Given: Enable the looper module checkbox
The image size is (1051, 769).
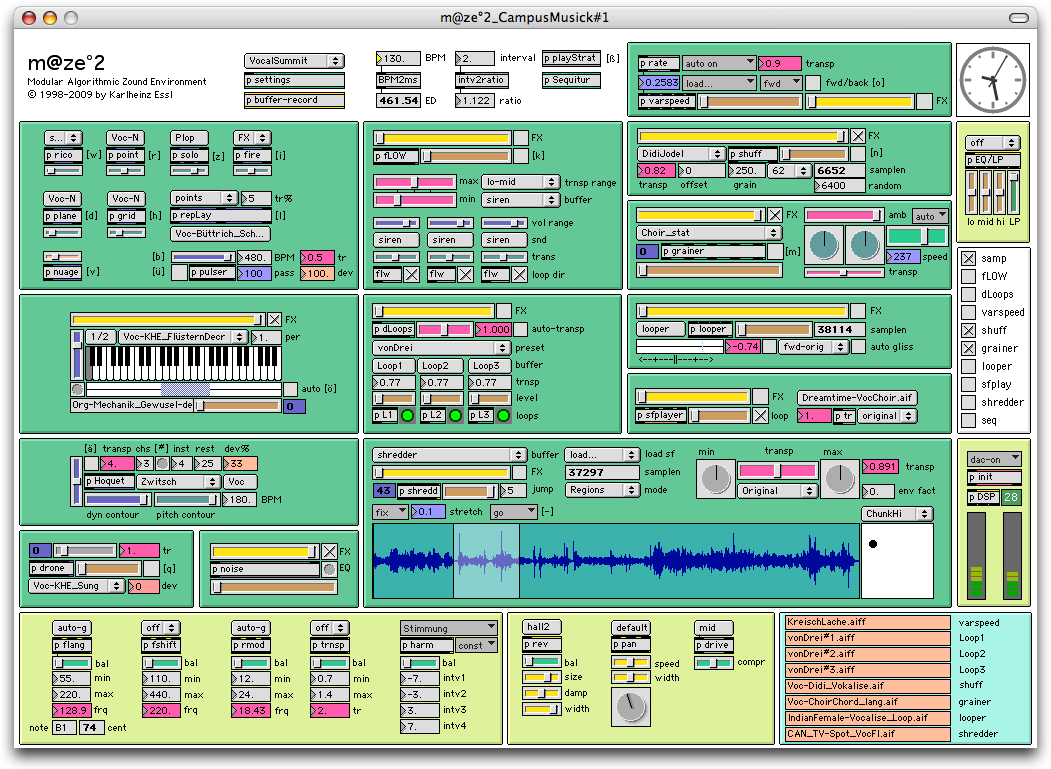Looking at the screenshot, I should (969, 367).
